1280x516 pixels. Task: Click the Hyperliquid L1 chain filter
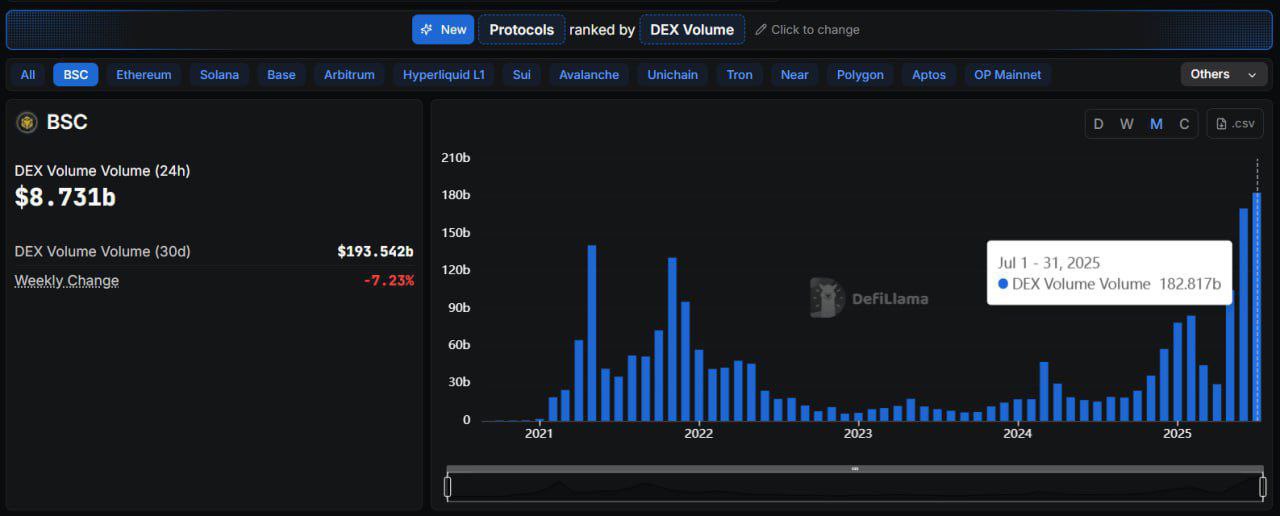point(444,75)
